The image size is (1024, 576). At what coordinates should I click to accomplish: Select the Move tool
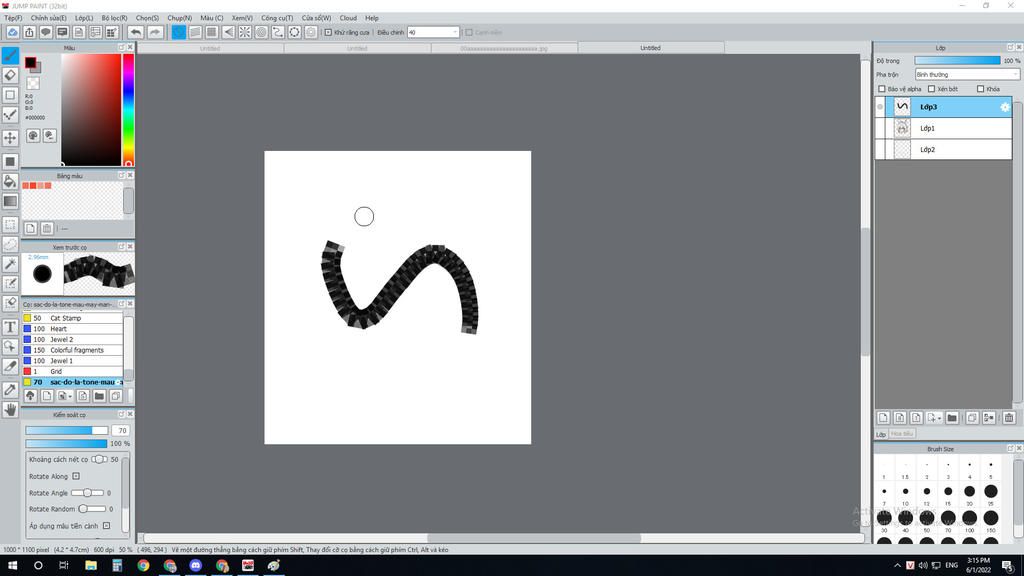pyautogui.click(x=10, y=138)
